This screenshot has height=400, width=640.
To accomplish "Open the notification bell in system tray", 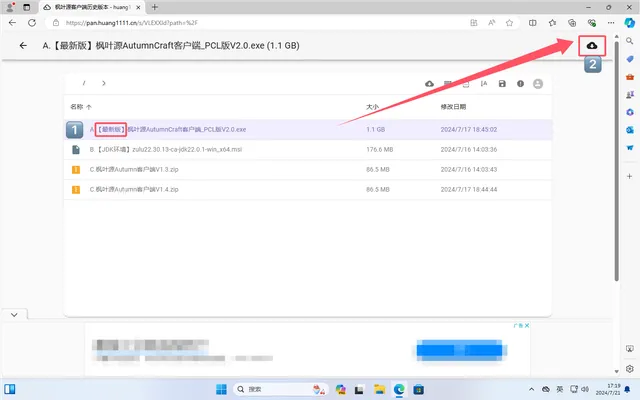I will click(627, 389).
